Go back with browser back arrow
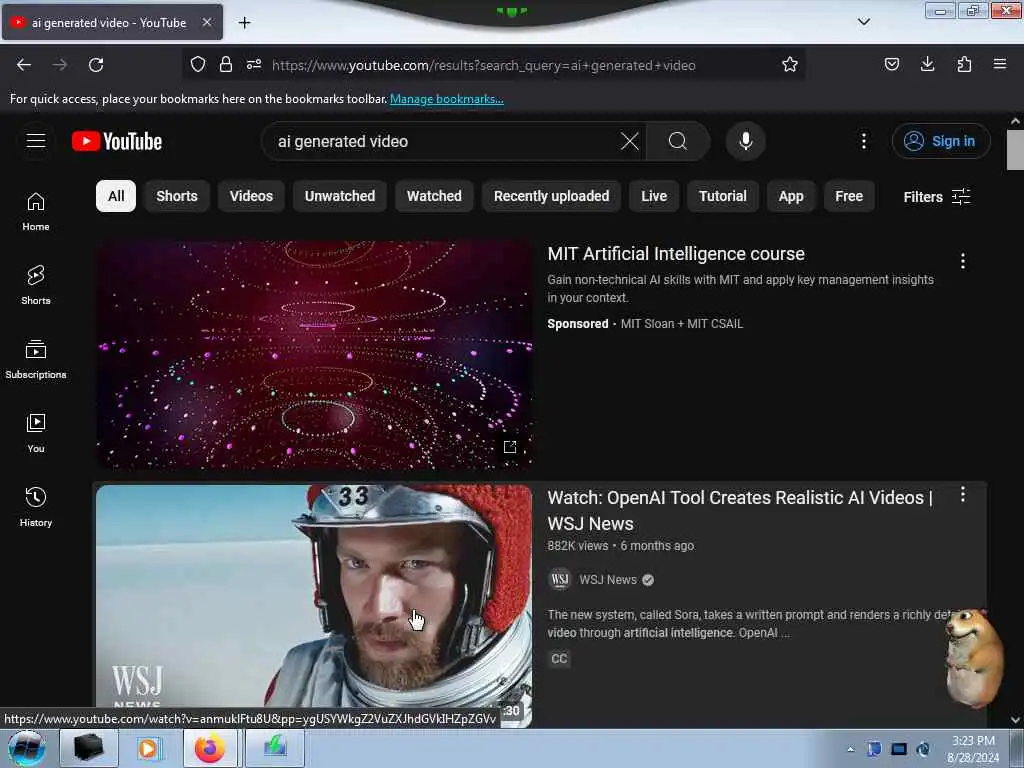Viewport: 1024px width, 768px height. 24,65
